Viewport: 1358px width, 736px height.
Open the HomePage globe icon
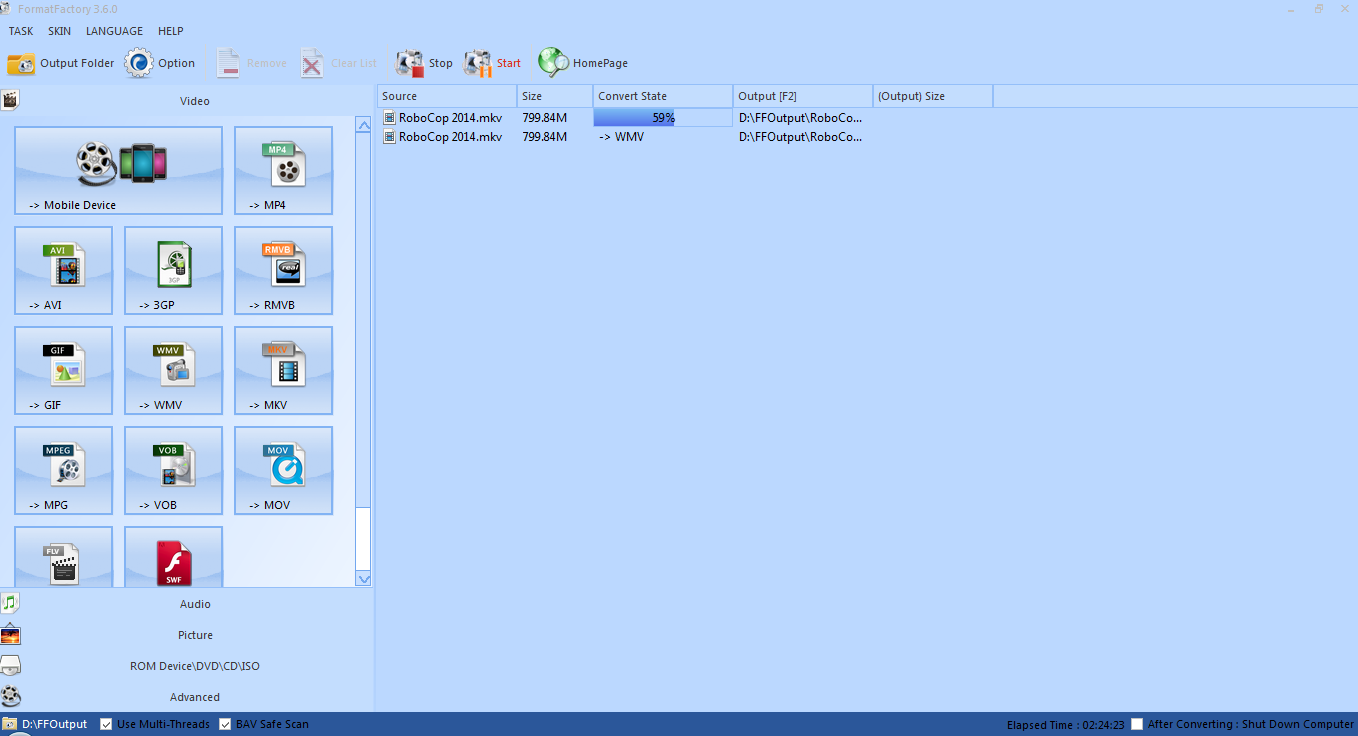pos(553,63)
